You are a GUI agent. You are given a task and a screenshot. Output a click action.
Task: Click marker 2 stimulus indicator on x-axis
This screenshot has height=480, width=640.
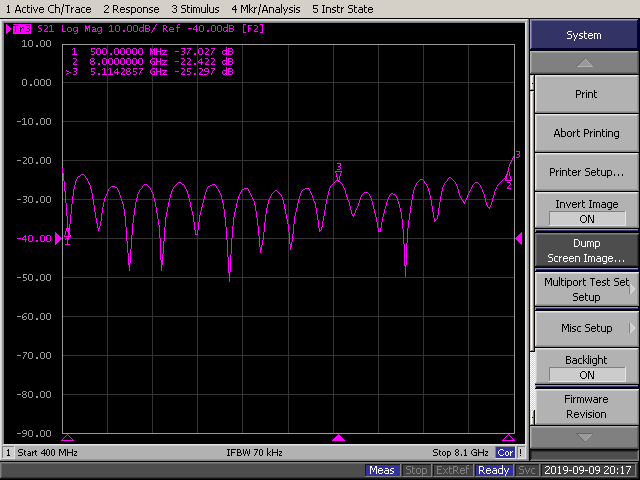508,438
